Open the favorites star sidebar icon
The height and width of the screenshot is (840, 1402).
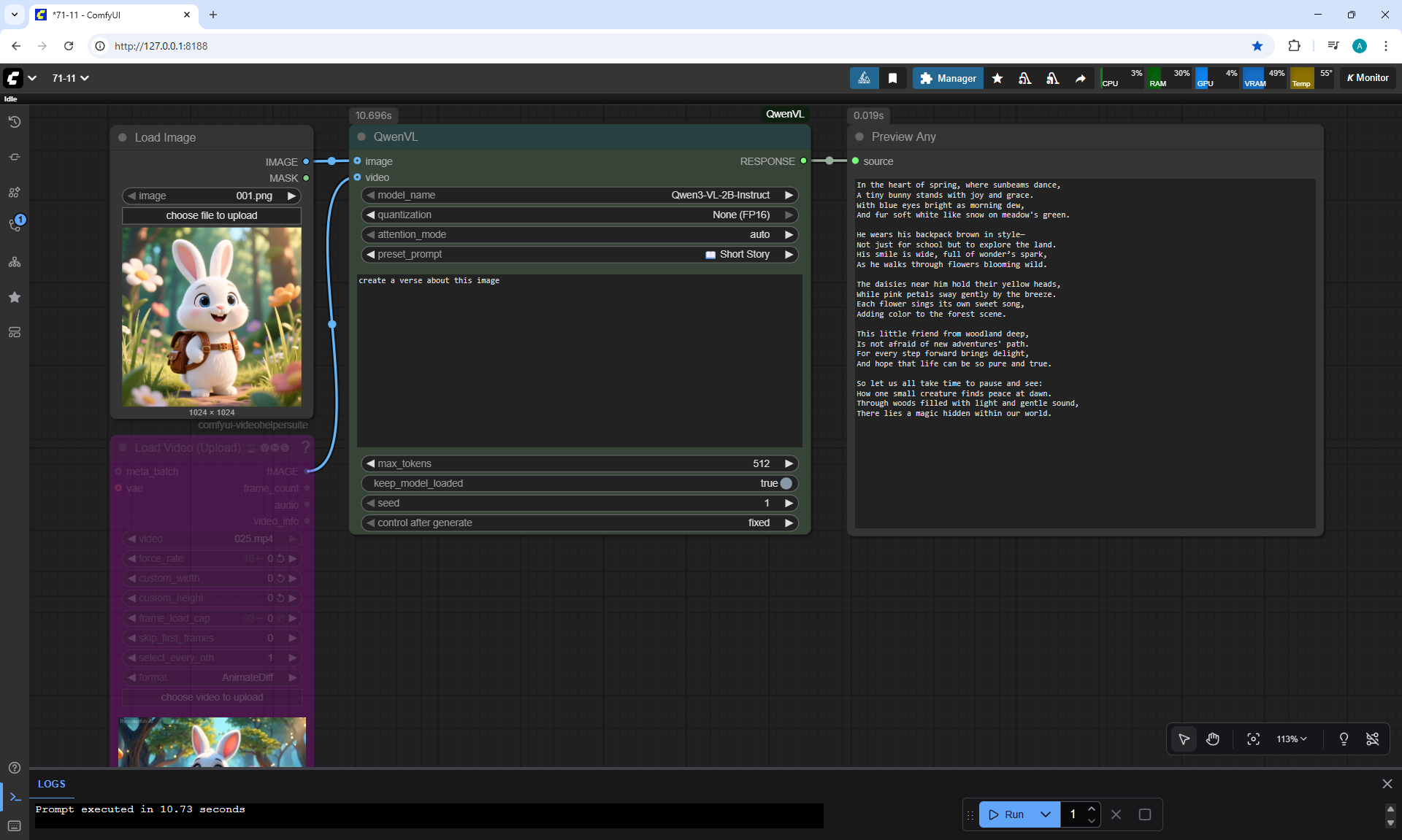(14, 297)
